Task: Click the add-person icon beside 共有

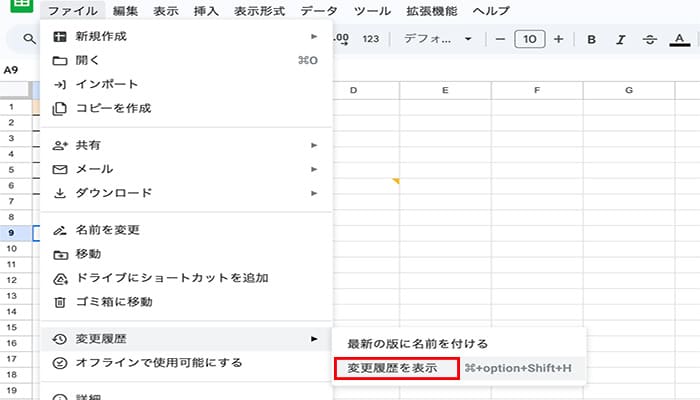Action: pyautogui.click(x=60, y=146)
